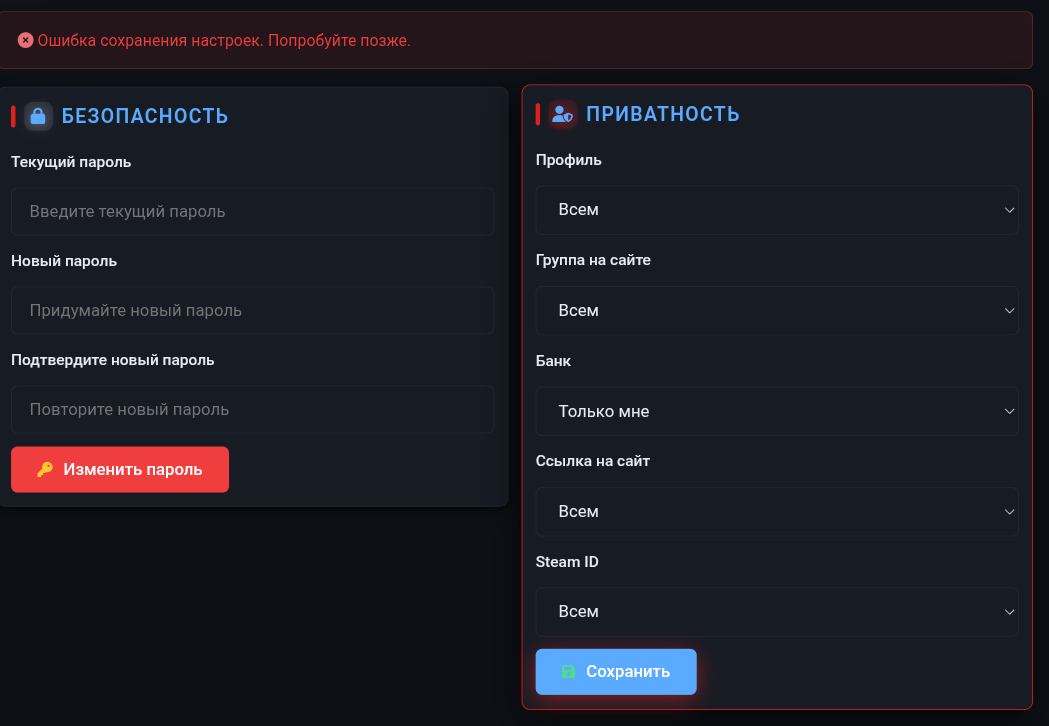Click the floppy disk icon in Сохранить
The width and height of the screenshot is (1049, 726).
point(568,671)
